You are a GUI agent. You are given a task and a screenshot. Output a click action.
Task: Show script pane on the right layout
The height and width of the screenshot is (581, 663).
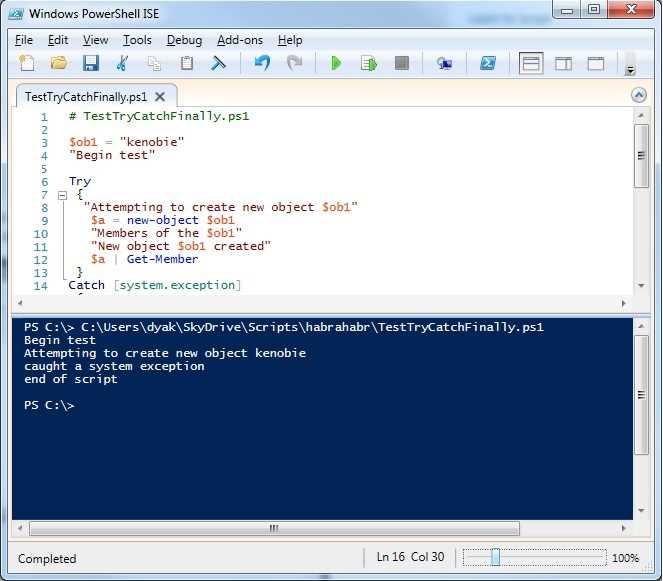coord(563,64)
